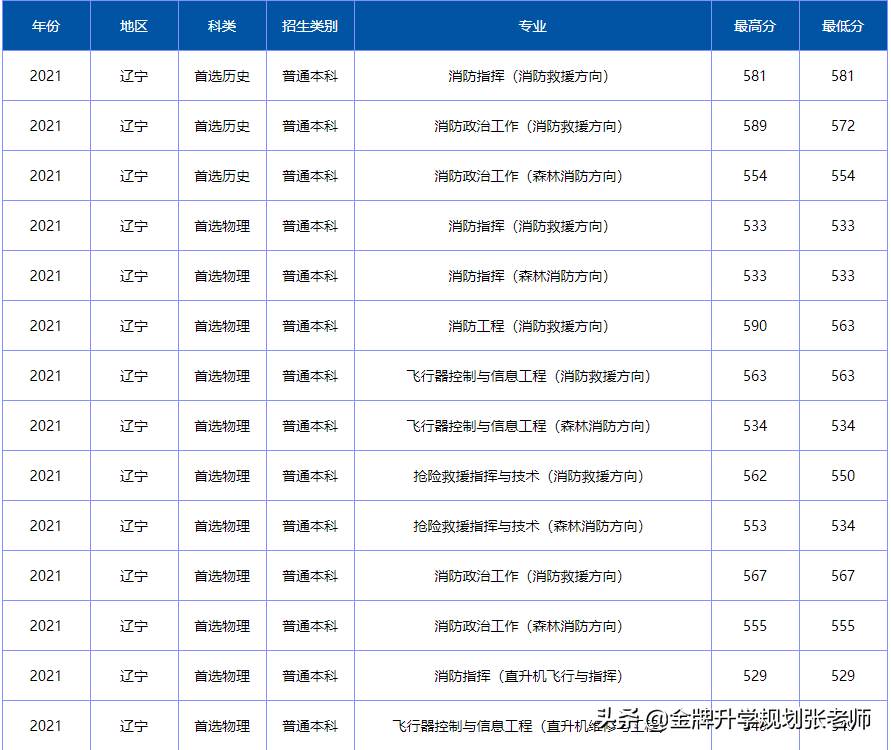Click the highest score 590 cell
The height and width of the screenshot is (750, 891).
[754, 325]
